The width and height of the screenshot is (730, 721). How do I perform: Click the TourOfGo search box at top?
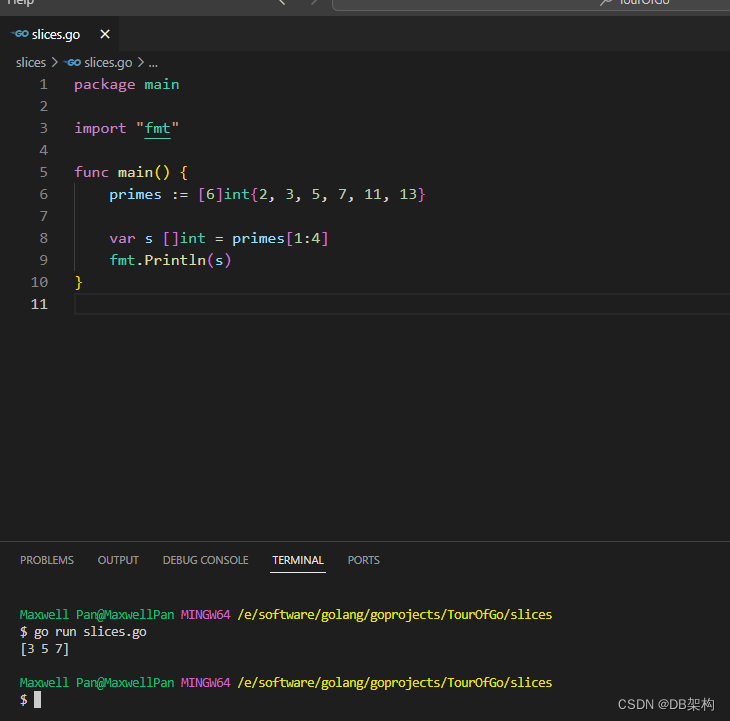pyautogui.click(x=531, y=4)
